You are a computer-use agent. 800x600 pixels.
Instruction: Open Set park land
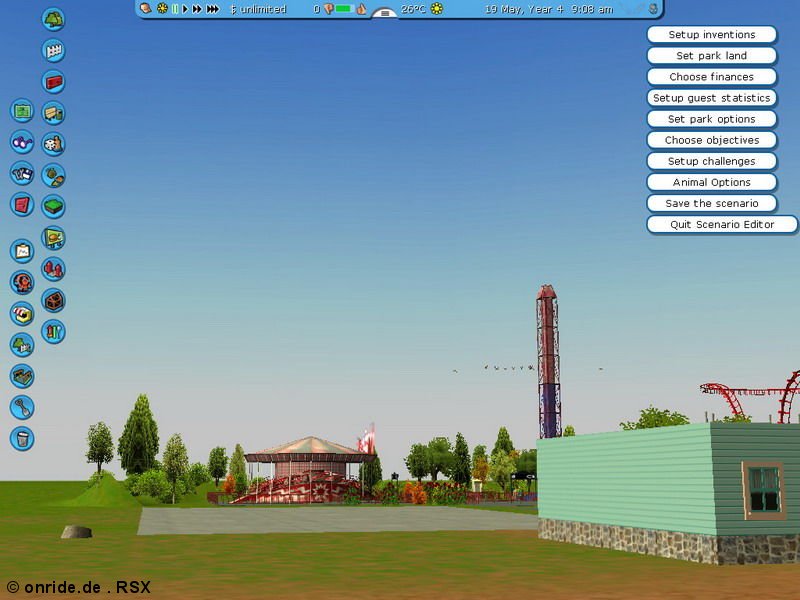coord(712,56)
